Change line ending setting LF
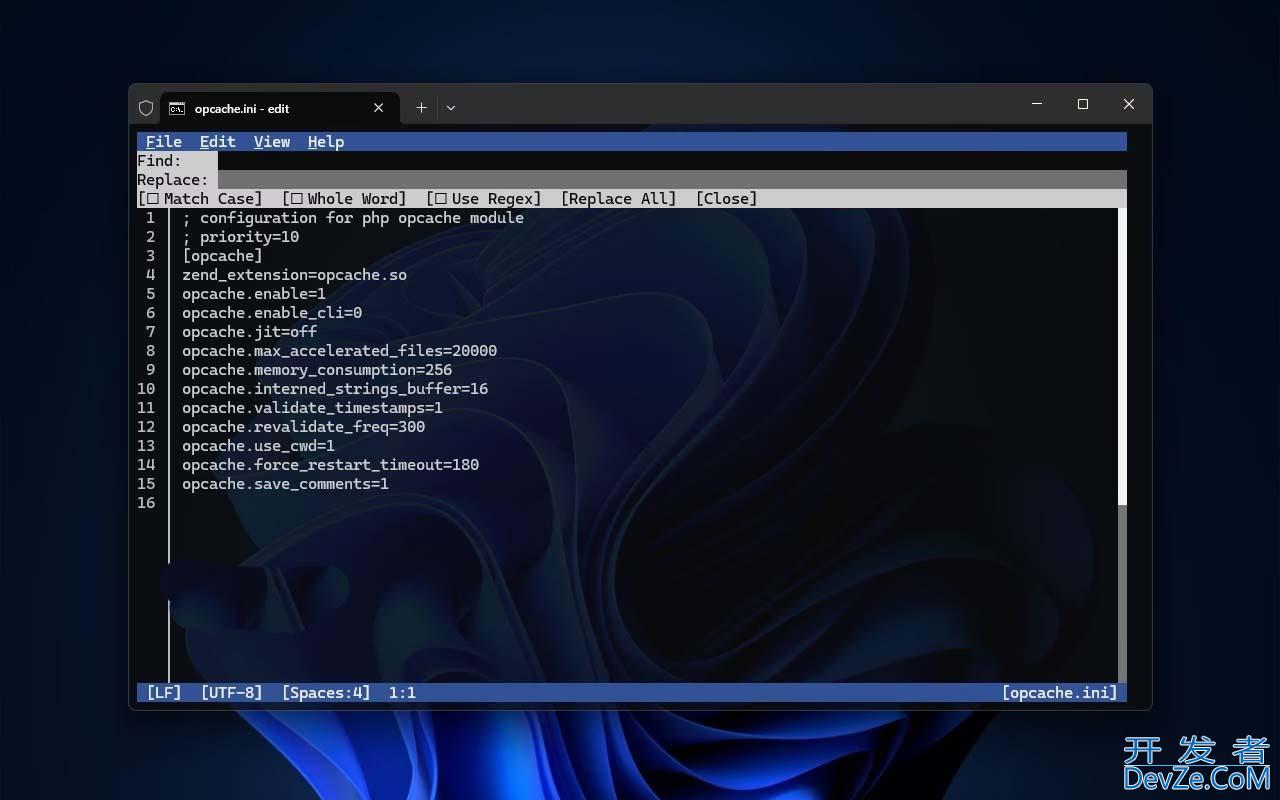The height and width of the screenshot is (800, 1280). pyautogui.click(x=164, y=693)
